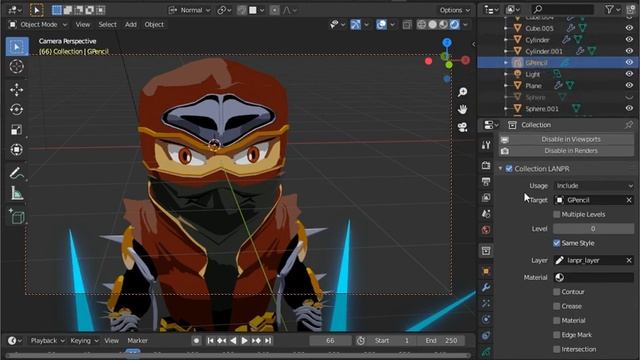Open the Modifiers wrench properties tab
Image resolution: width=640 pixels, height=360 pixels.
(486, 288)
